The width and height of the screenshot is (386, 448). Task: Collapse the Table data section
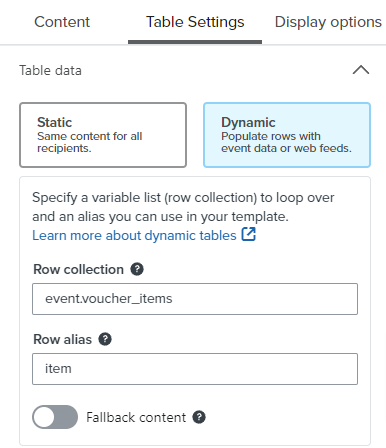coord(361,70)
